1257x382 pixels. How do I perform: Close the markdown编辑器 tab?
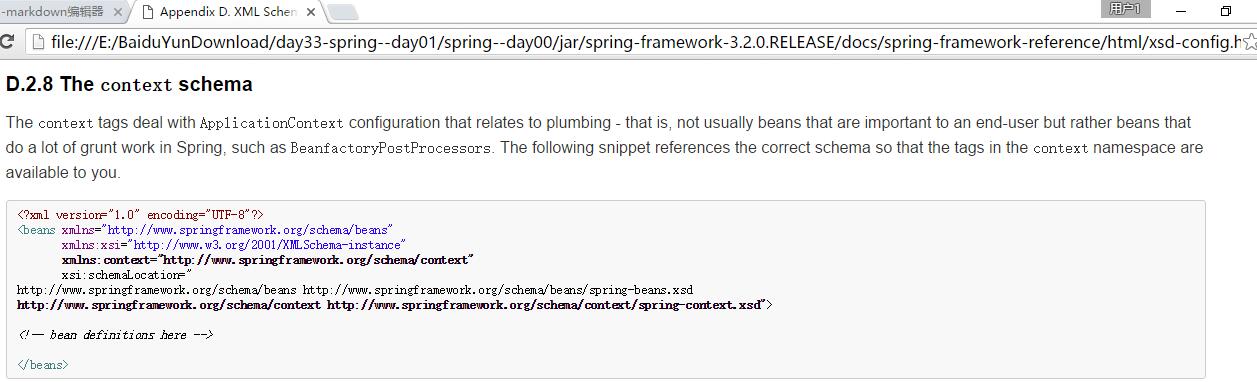pos(116,12)
